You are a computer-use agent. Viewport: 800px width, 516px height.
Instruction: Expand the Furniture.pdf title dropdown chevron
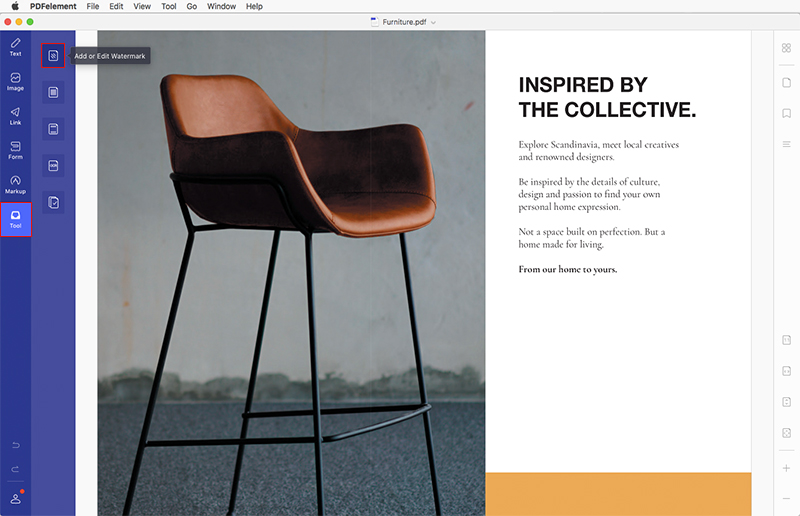[x=433, y=22]
